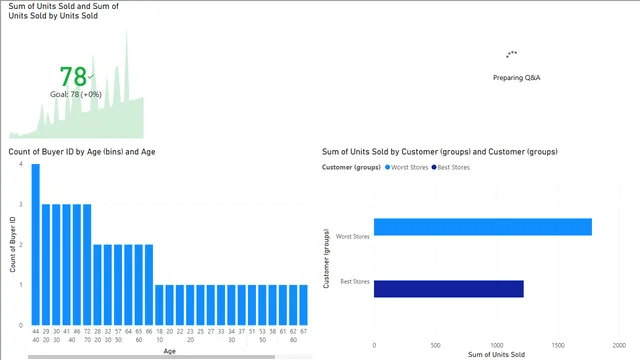Select the column bar for age 46

tap(77, 264)
